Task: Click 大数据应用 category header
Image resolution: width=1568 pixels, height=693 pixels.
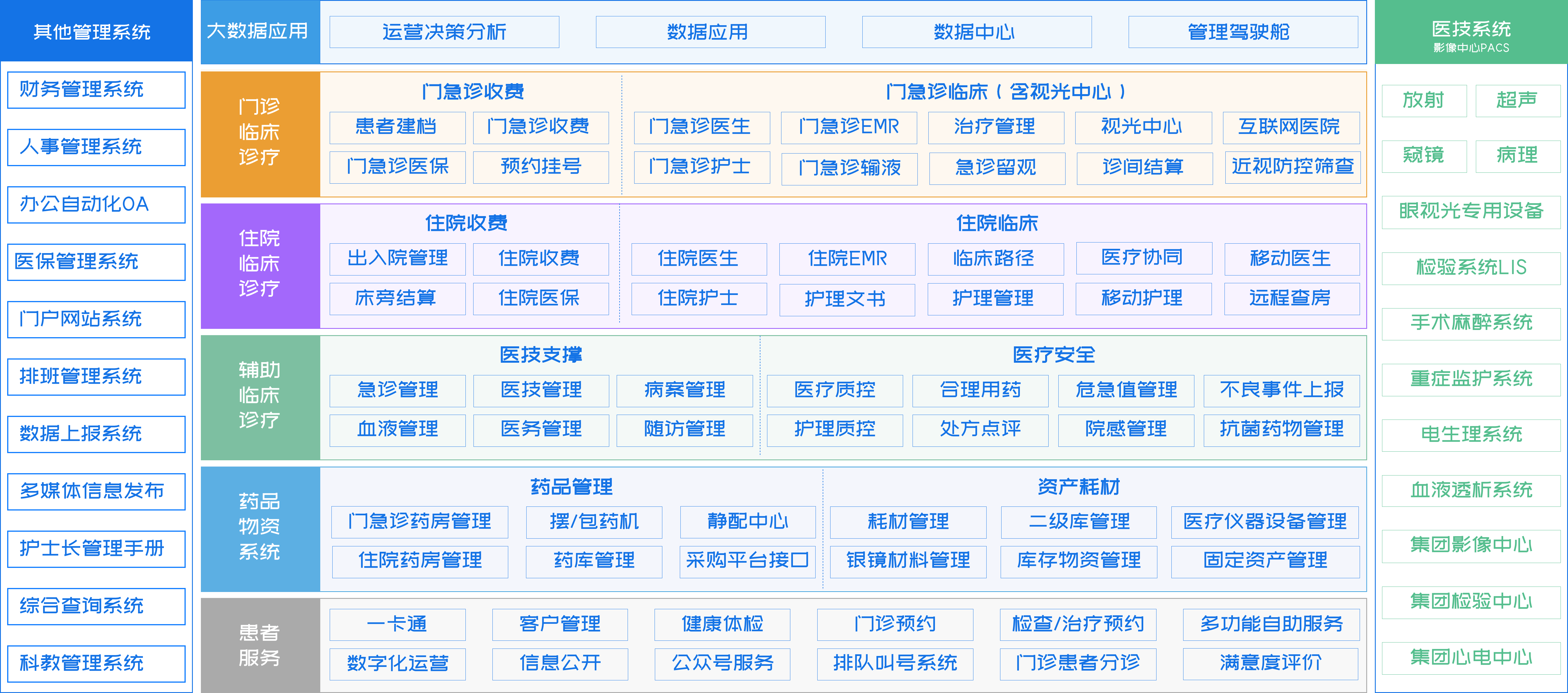Action: click(x=260, y=32)
